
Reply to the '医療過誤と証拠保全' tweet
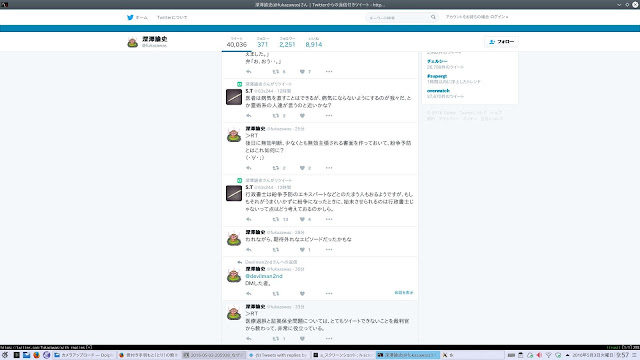(249, 338)
